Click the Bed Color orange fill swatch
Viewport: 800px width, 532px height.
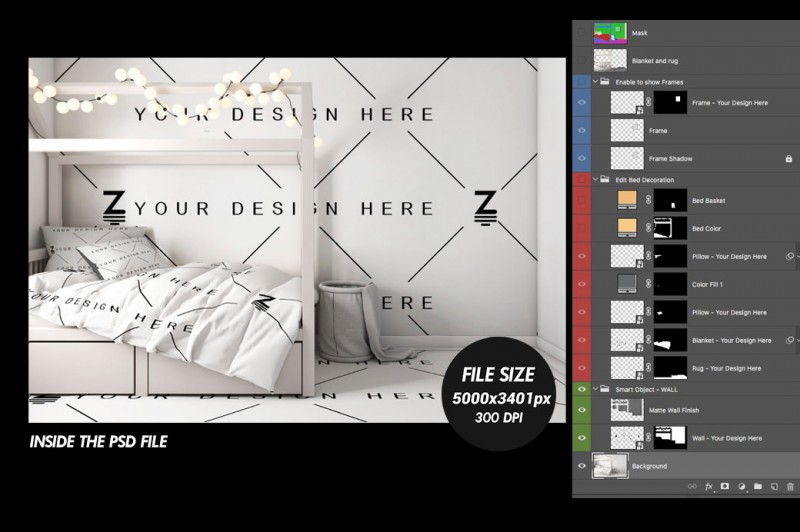[627, 229]
